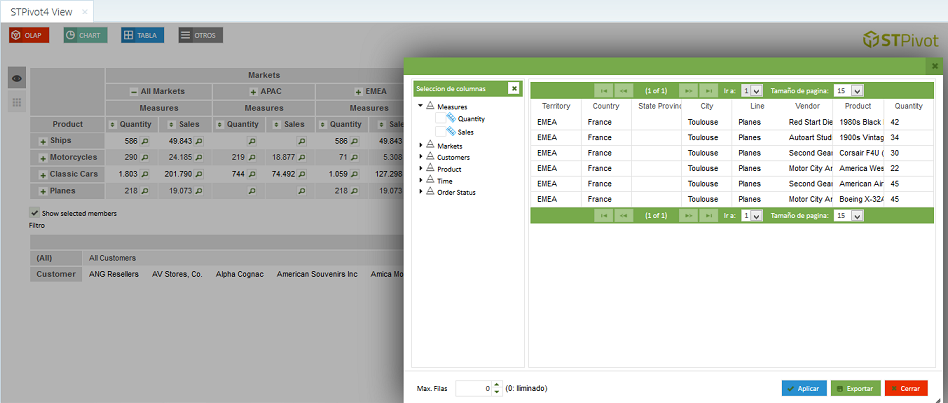Image resolution: width=948 pixels, height=403 pixels.
Task: Check the Quantity measure checkbox
Action: coord(440,119)
